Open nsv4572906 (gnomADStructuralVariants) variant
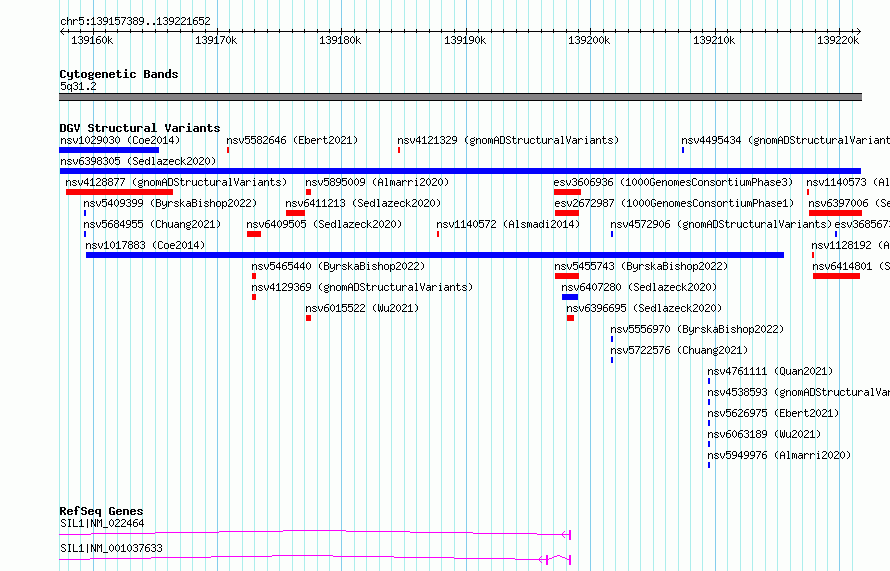This screenshot has height=571, width=890. click(721, 224)
